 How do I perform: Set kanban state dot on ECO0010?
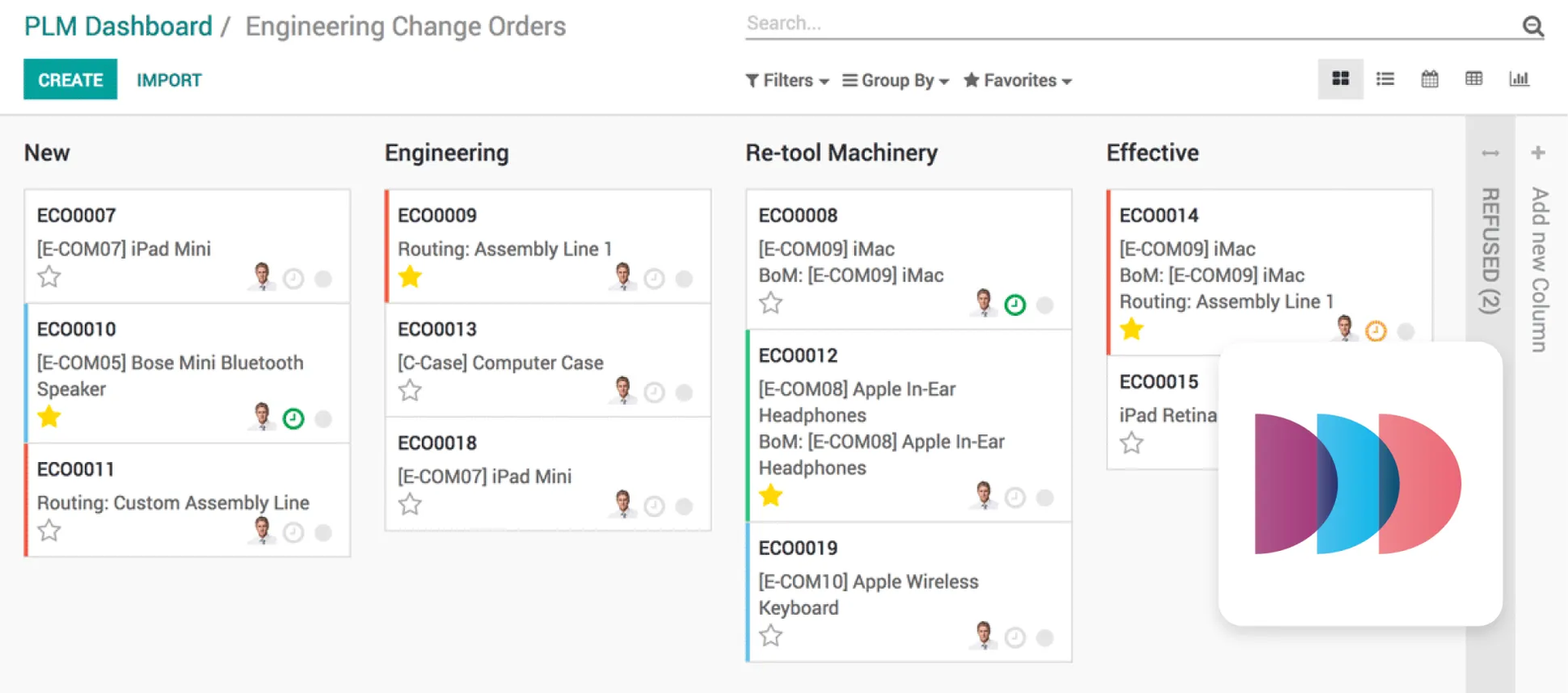coord(323,419)
